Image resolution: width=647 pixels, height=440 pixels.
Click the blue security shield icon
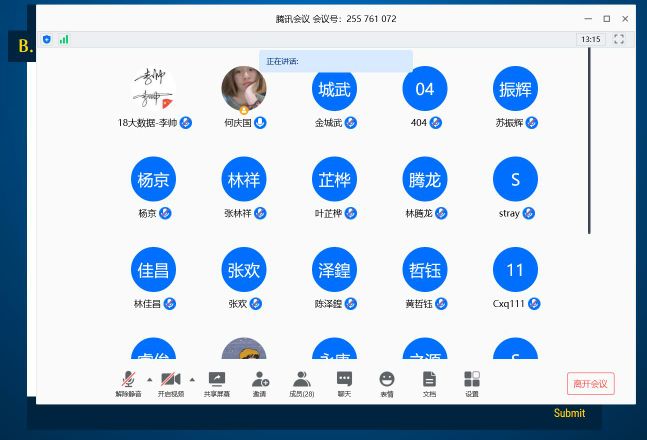[x=47, y=39]
